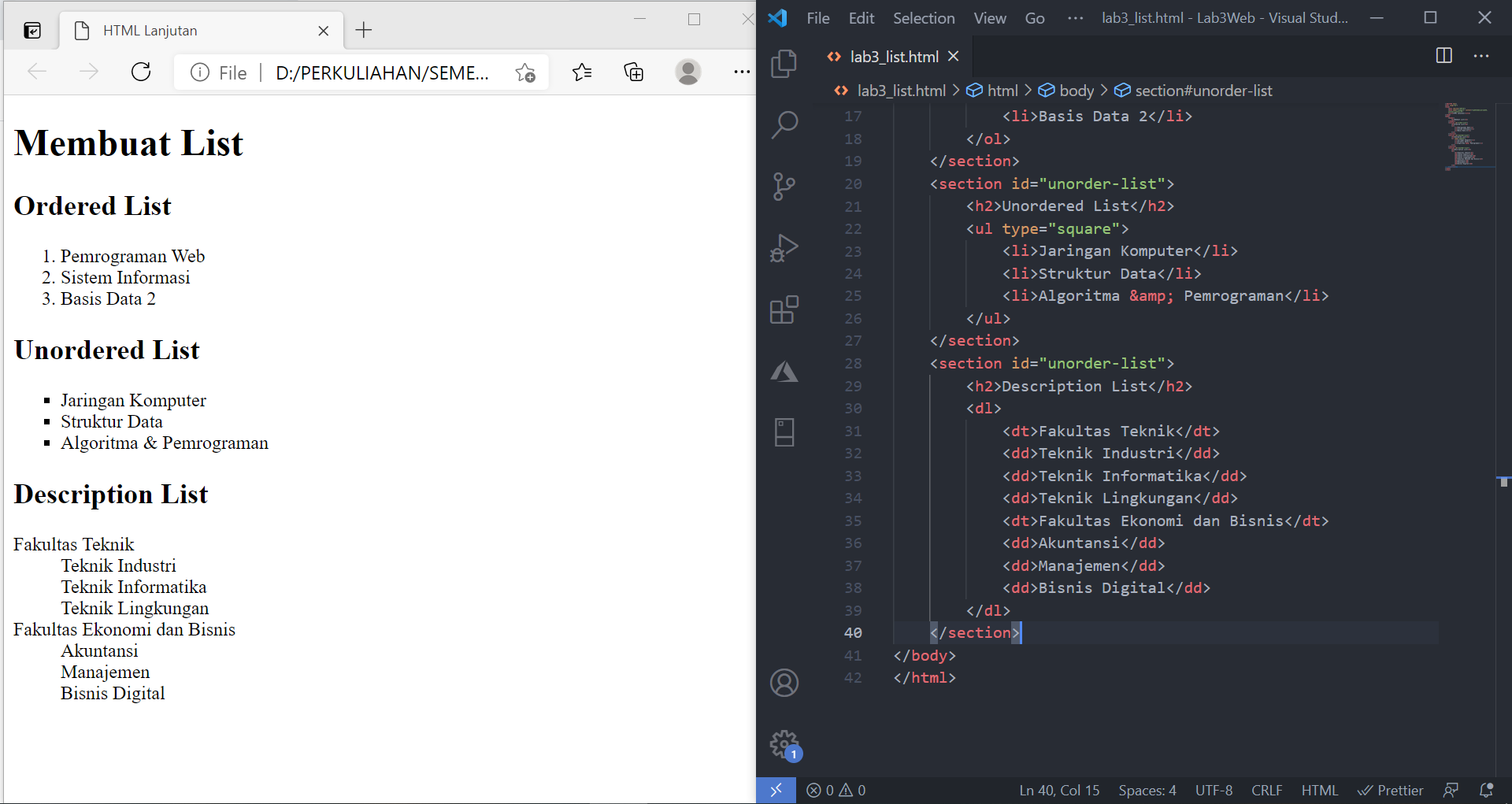Open the Selection menu
The image size is (1512, 804).
click(x=924, y=18)
